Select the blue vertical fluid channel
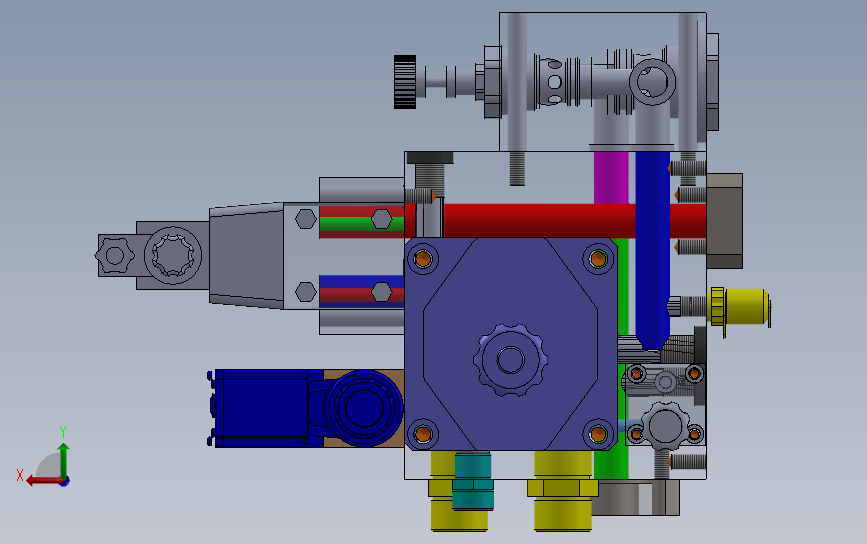867x544 pixels. click(x=652, y=250)
